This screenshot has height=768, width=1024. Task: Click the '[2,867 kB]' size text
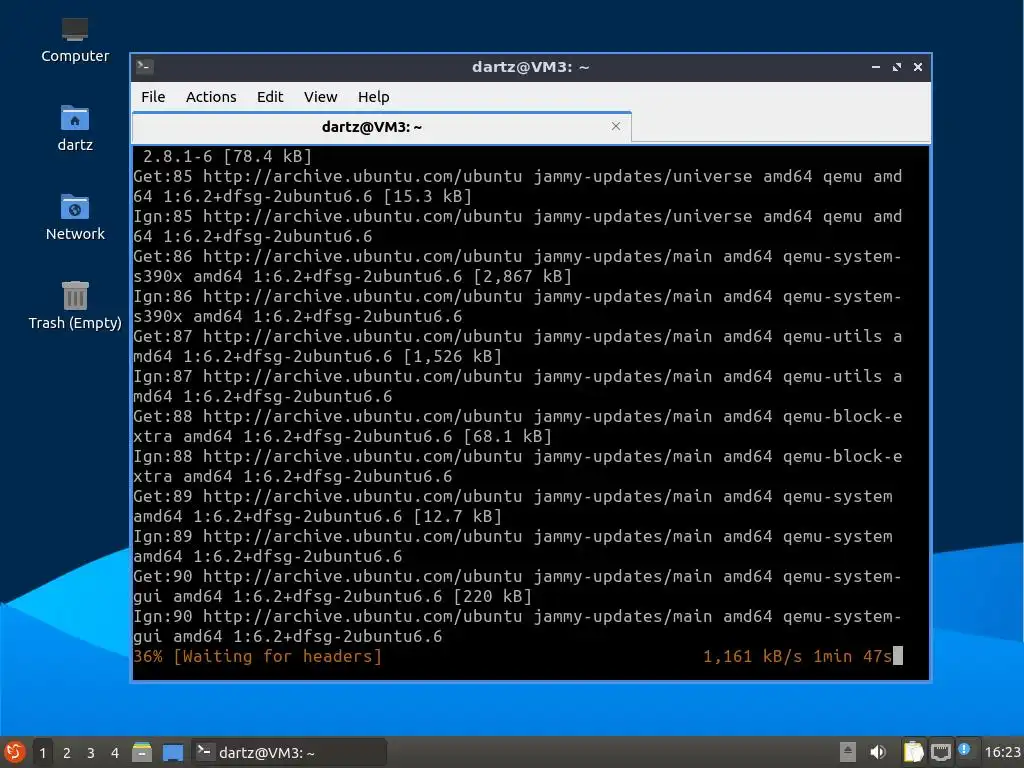[x=523, y=276]
